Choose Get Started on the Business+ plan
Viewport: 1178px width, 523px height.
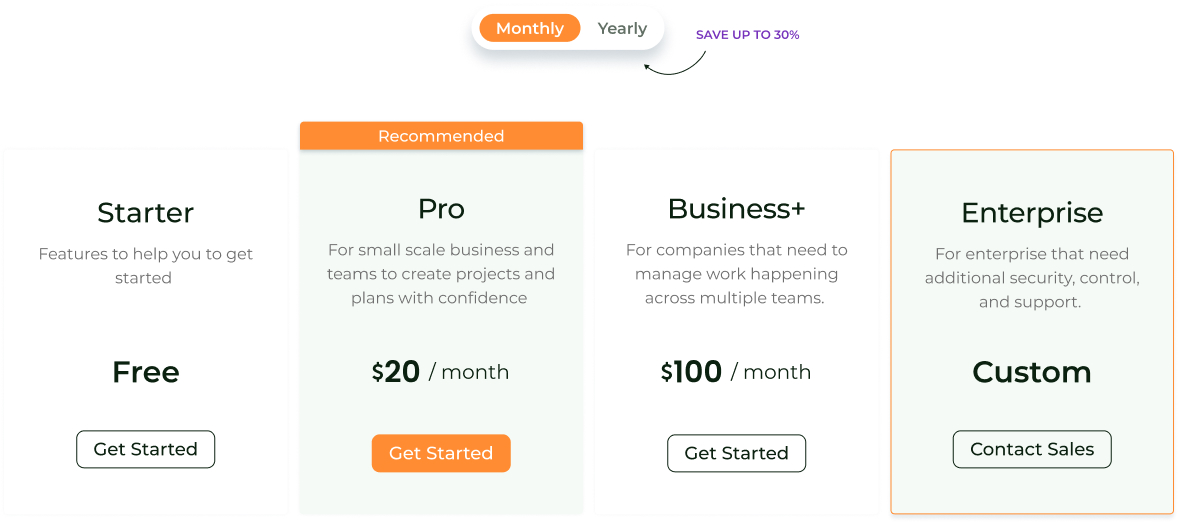pos(736,453)
